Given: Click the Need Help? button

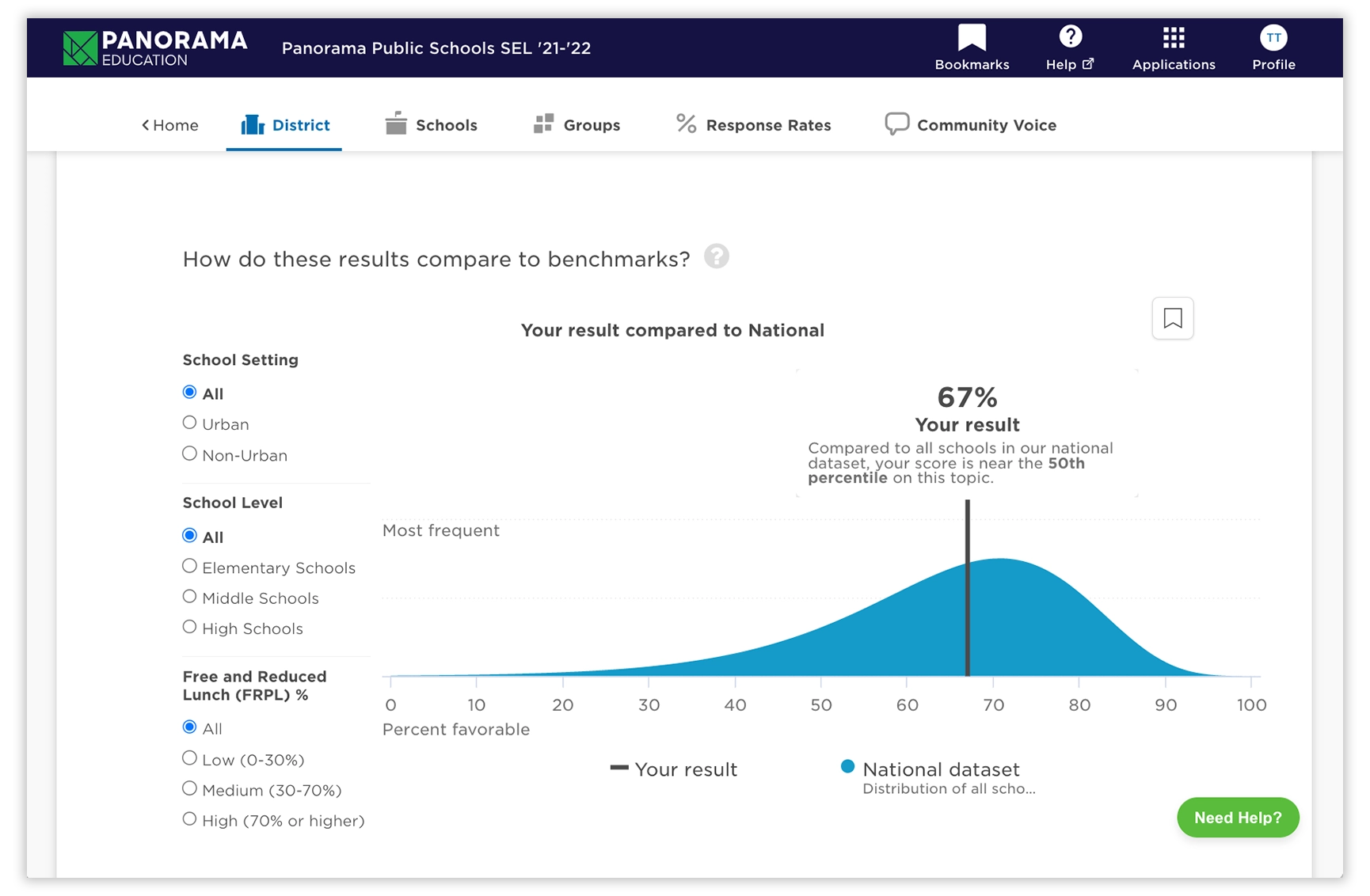Looking at the screenshot, I should click(x=1238, y=818).
